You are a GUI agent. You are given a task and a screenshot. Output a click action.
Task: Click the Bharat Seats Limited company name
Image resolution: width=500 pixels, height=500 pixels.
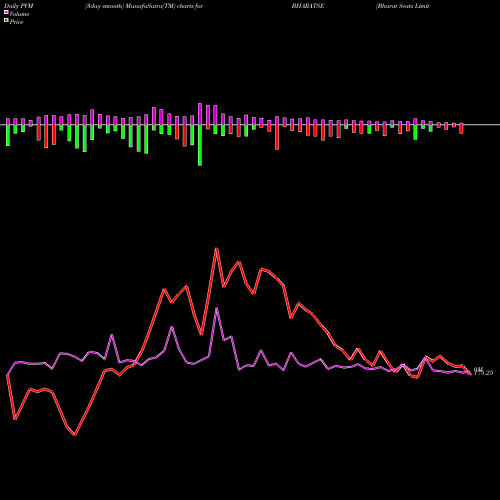(x=403, y=6)
